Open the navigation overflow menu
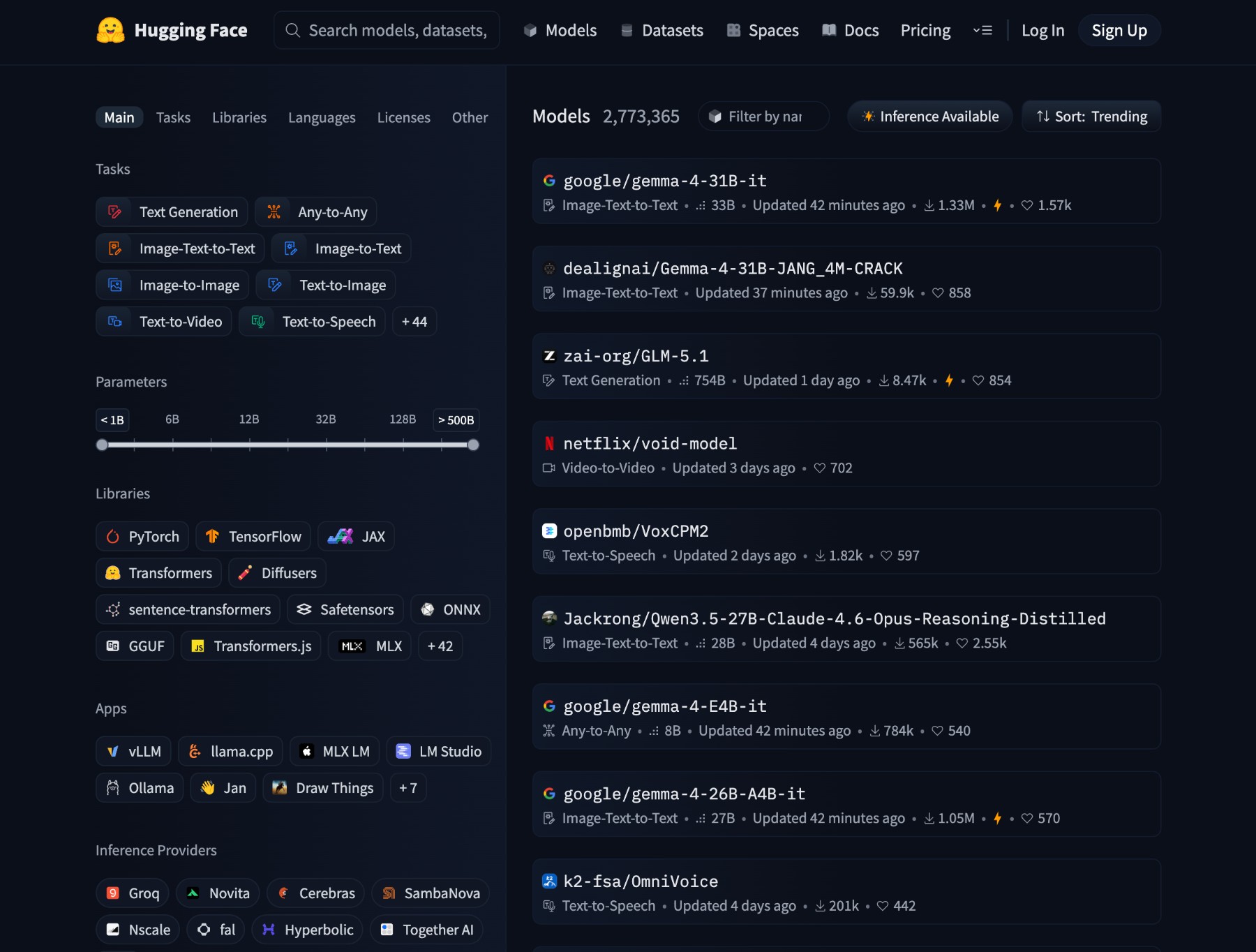 tap(982, 31)
